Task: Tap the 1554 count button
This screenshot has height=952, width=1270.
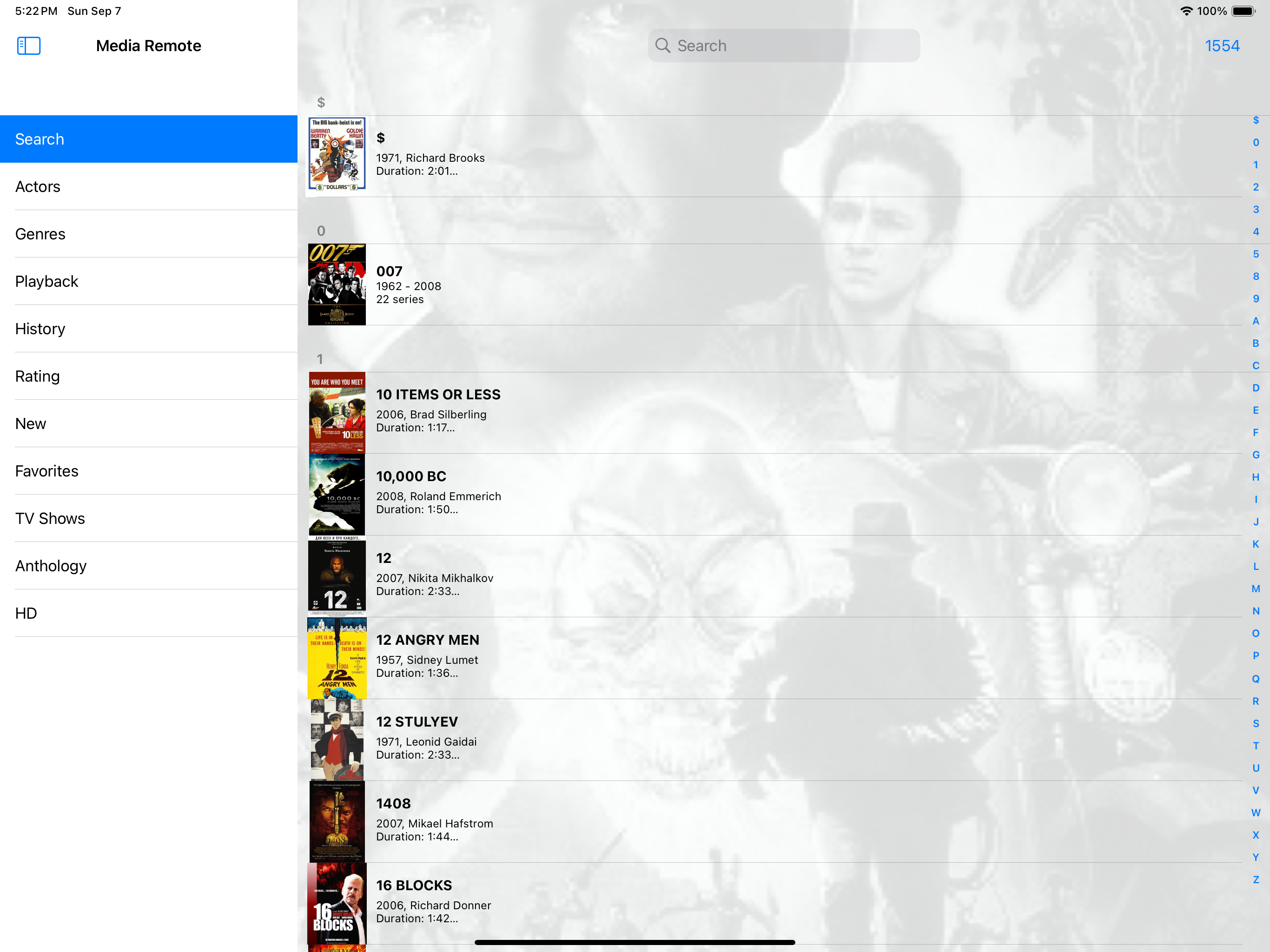Action: 1222,46
